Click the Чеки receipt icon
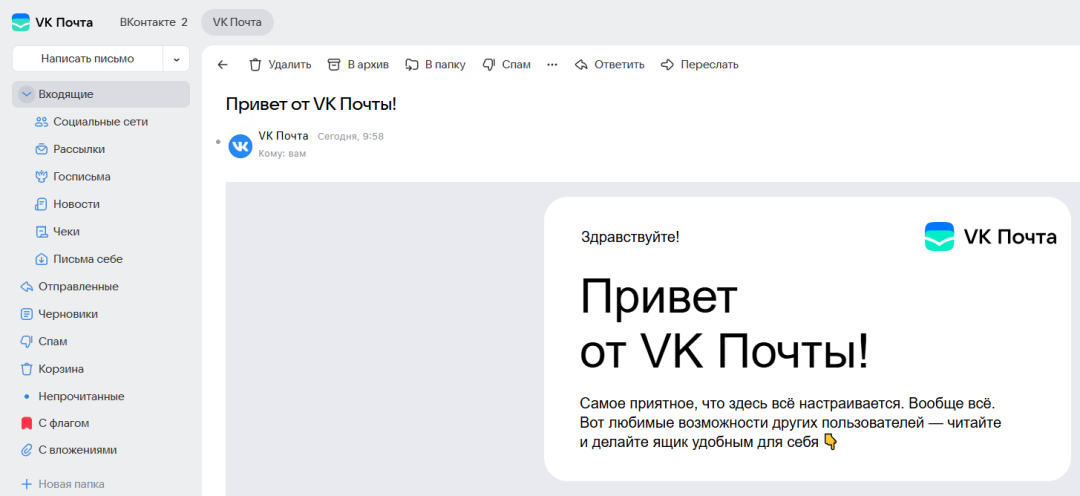This screenshot has width=1080, height=496. click(x=41, y=232)
